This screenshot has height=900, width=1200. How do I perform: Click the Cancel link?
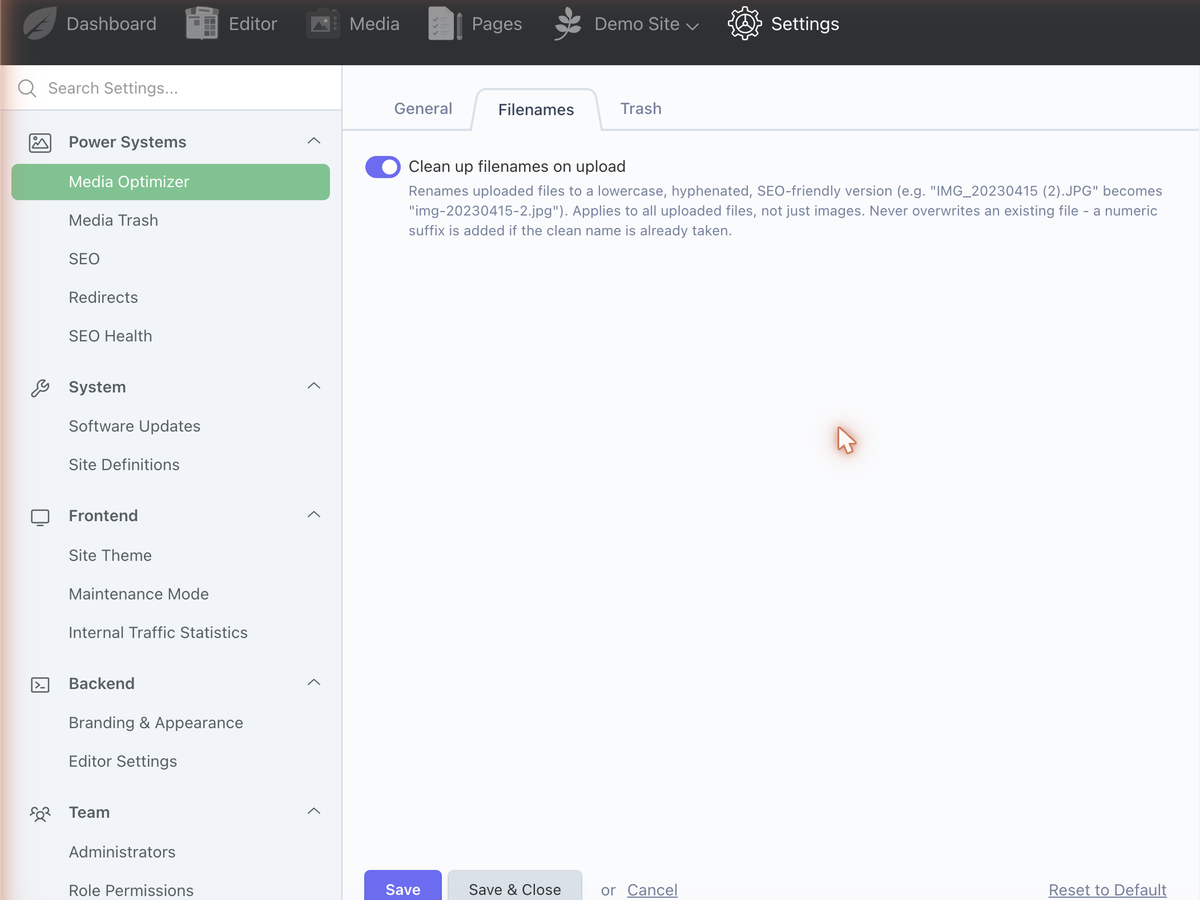tap(652, 890)
